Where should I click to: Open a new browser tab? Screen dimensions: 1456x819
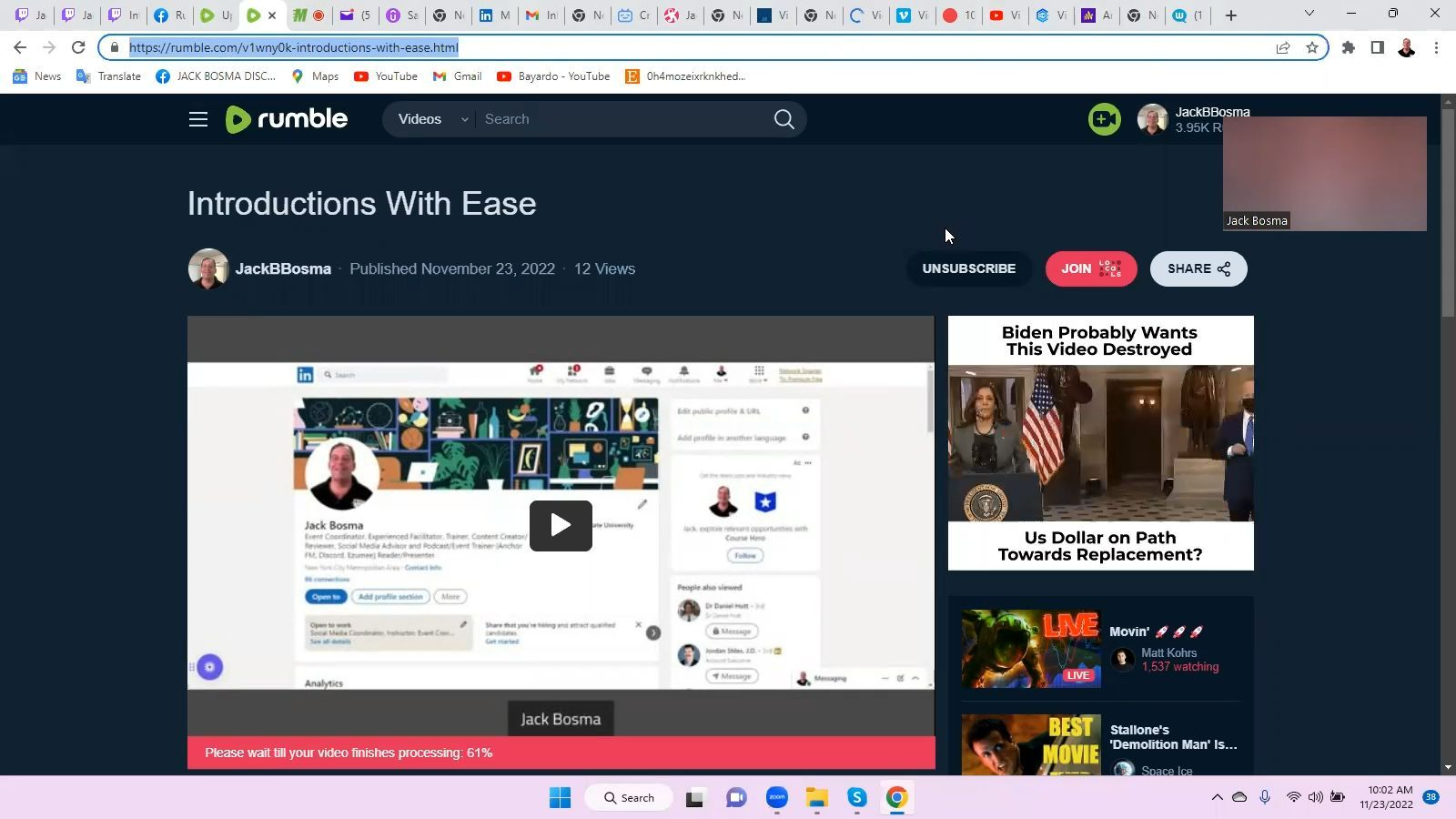pos(1230,15)
